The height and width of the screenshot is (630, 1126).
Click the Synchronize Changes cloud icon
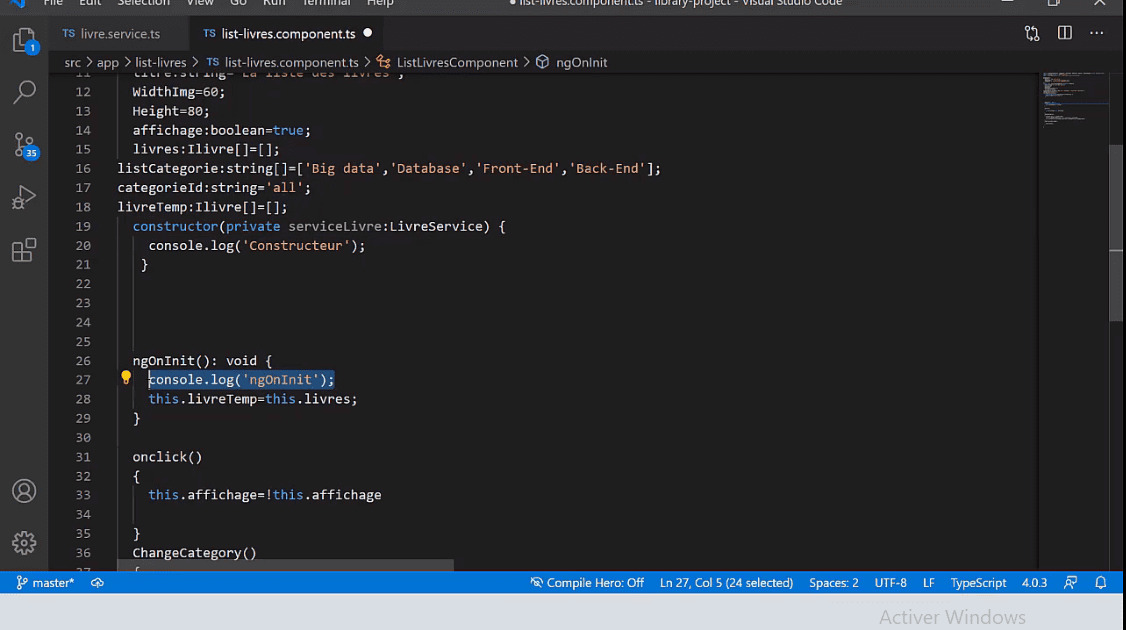point(97,583)
